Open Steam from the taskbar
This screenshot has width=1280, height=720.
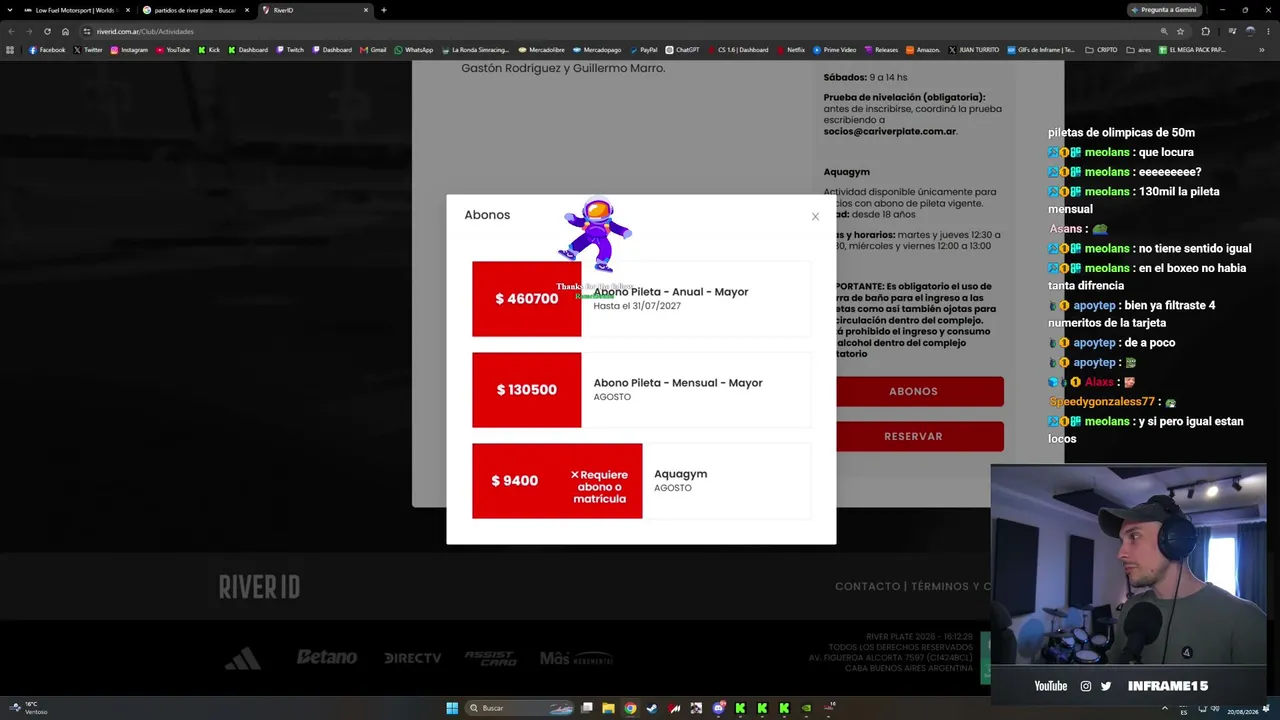click(x=652, y=708)
